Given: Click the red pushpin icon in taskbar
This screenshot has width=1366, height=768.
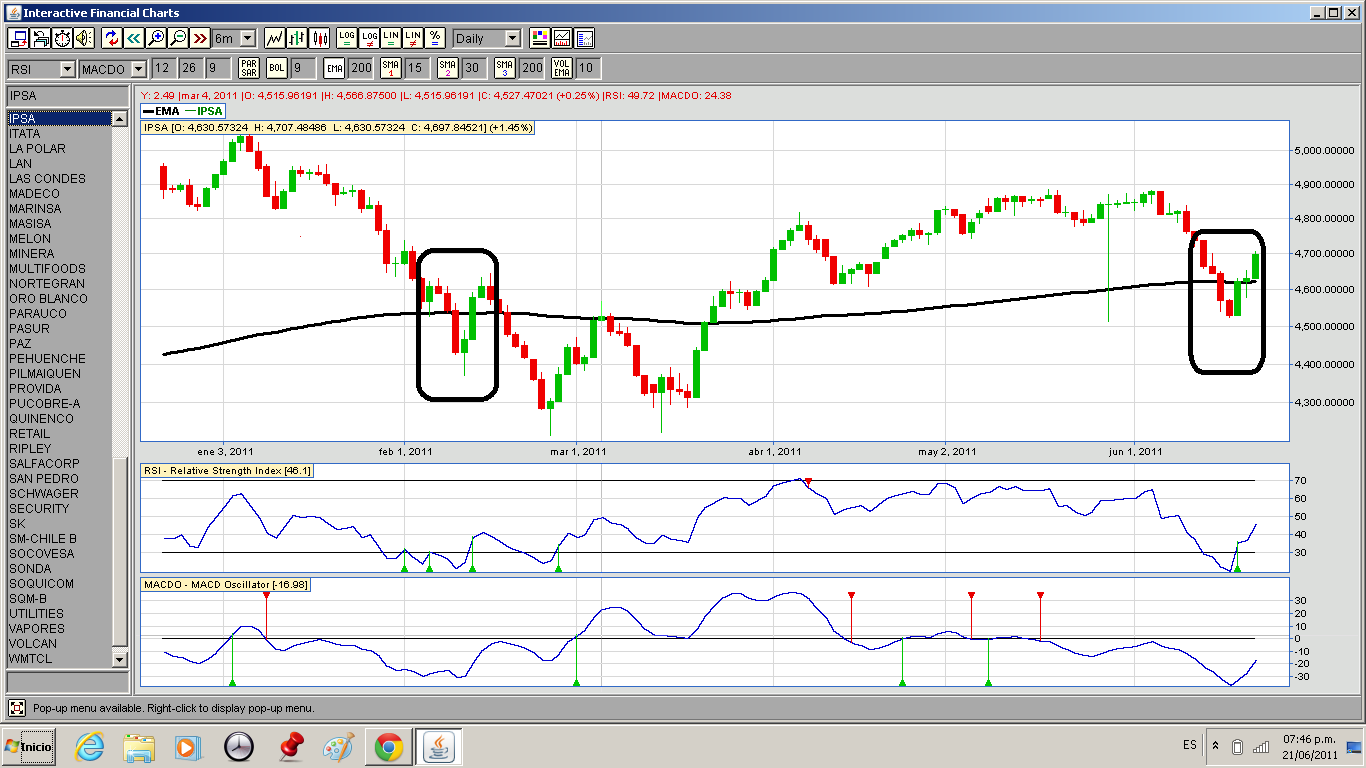Looking at the screenshot, I should coord(290,746).
